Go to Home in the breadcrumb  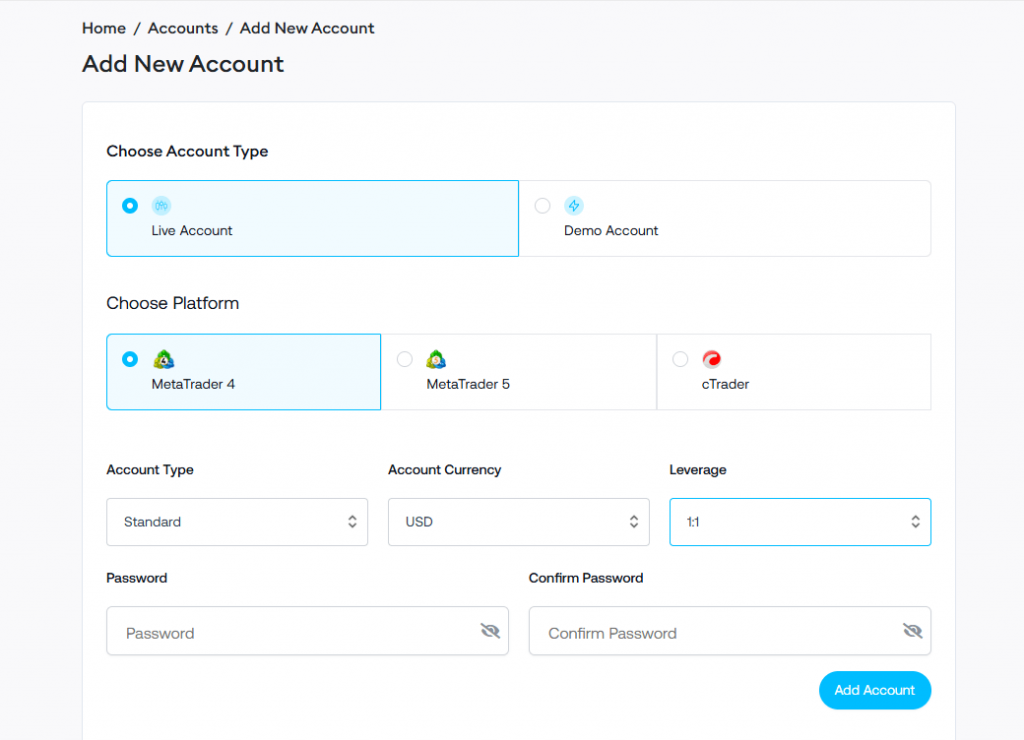pyautogui.click(x=104, y=28)
